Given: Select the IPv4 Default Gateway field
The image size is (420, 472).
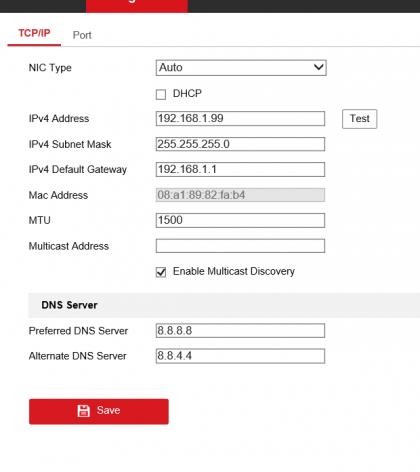Looking at the screenshot, I should (240, 169).
